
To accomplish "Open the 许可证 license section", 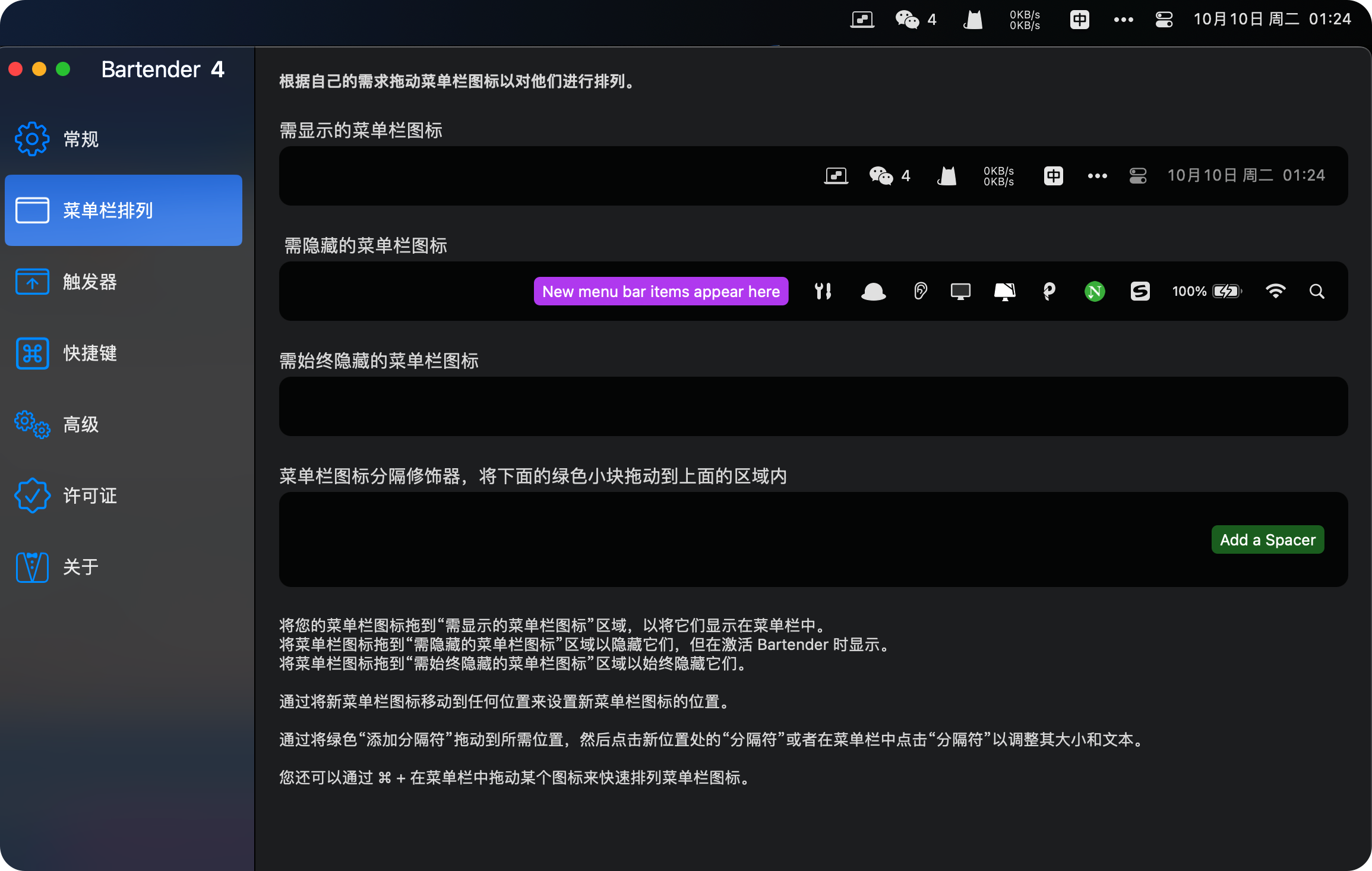I will click(89, 496).
